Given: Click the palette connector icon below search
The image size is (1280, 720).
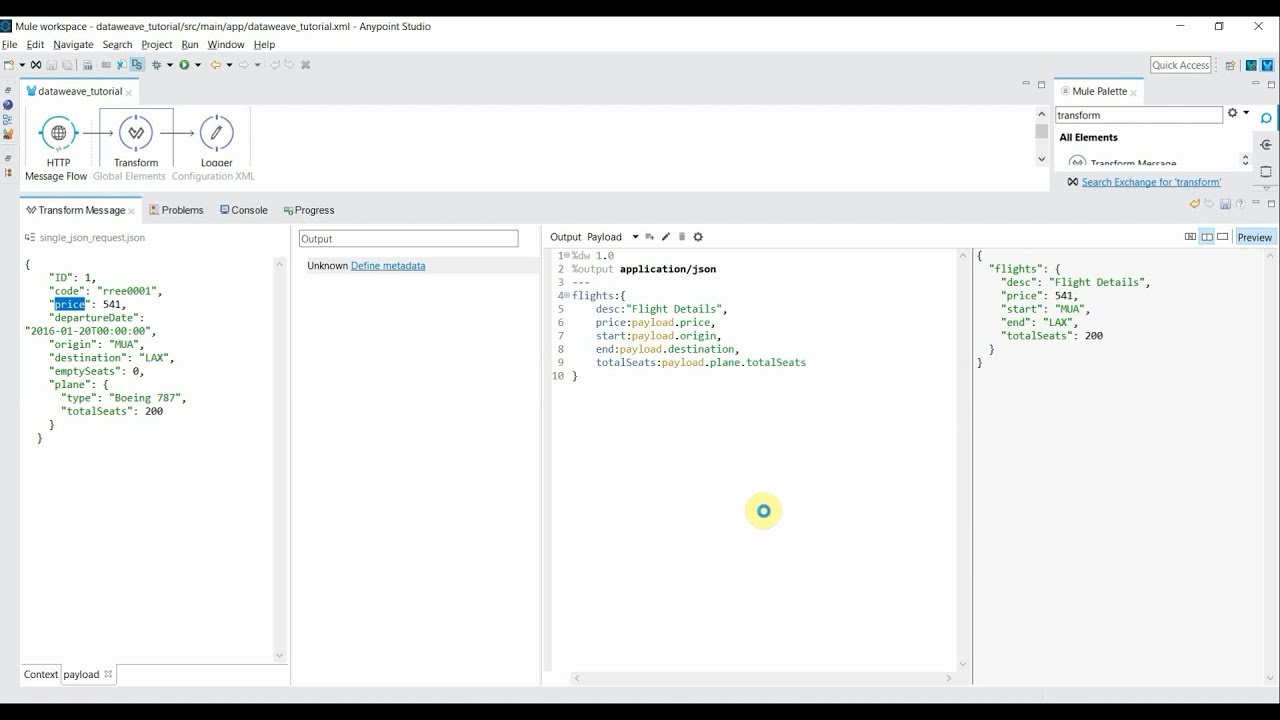Looking at the screenshot, I should click(x=1266, y=145).
